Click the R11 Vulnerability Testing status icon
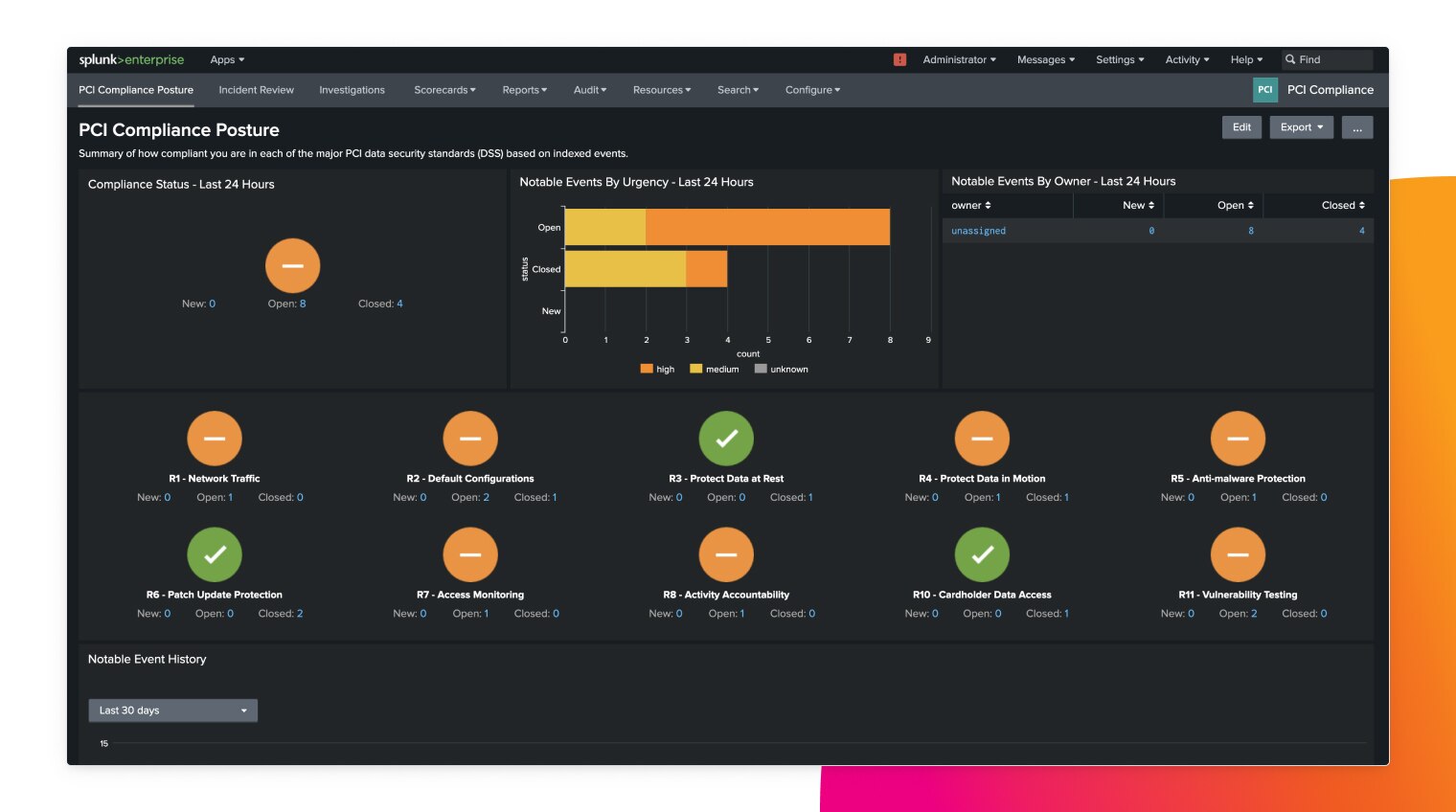 1238,554
